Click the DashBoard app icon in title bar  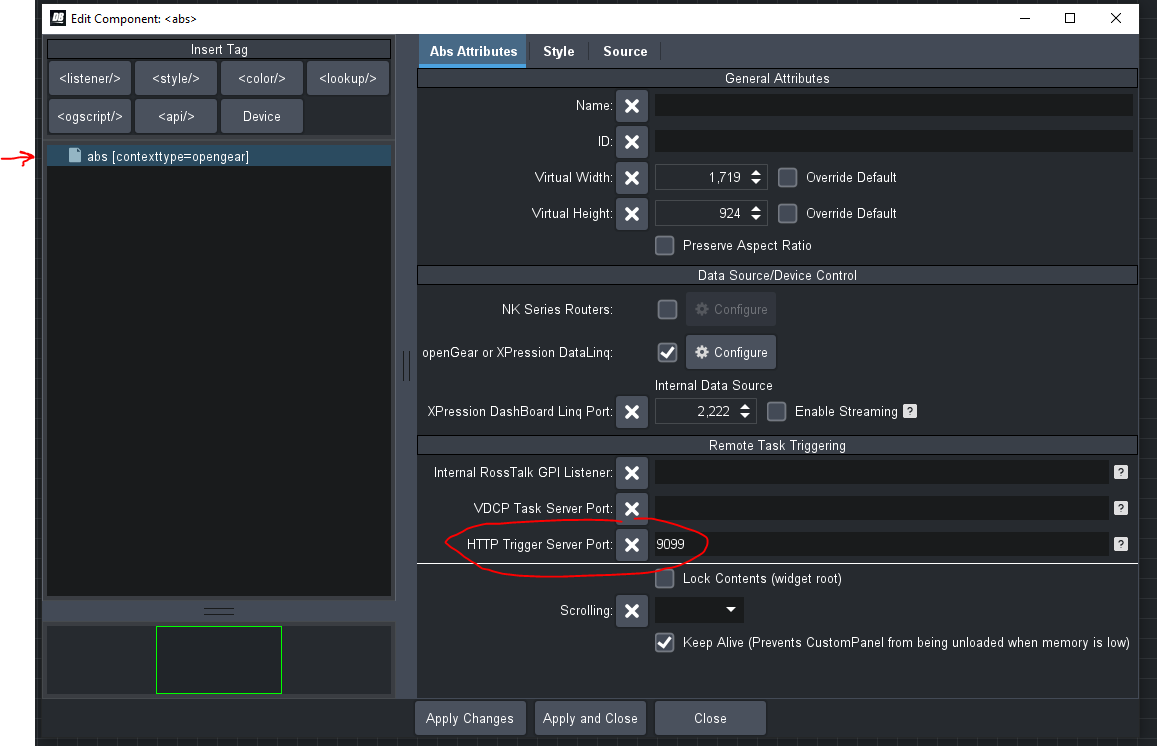[58, 18]
